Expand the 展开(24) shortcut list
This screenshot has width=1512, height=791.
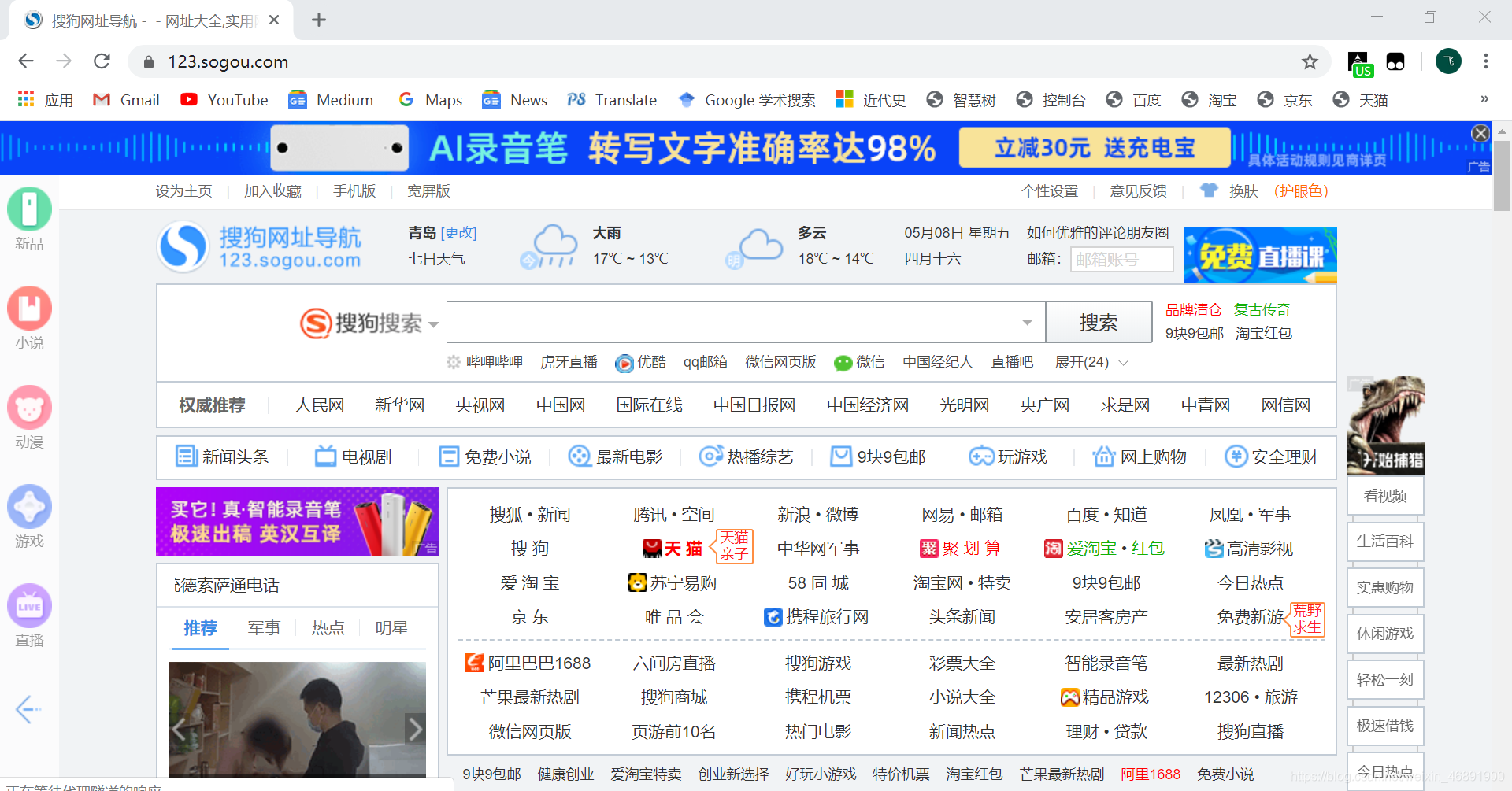[1092, 362]
